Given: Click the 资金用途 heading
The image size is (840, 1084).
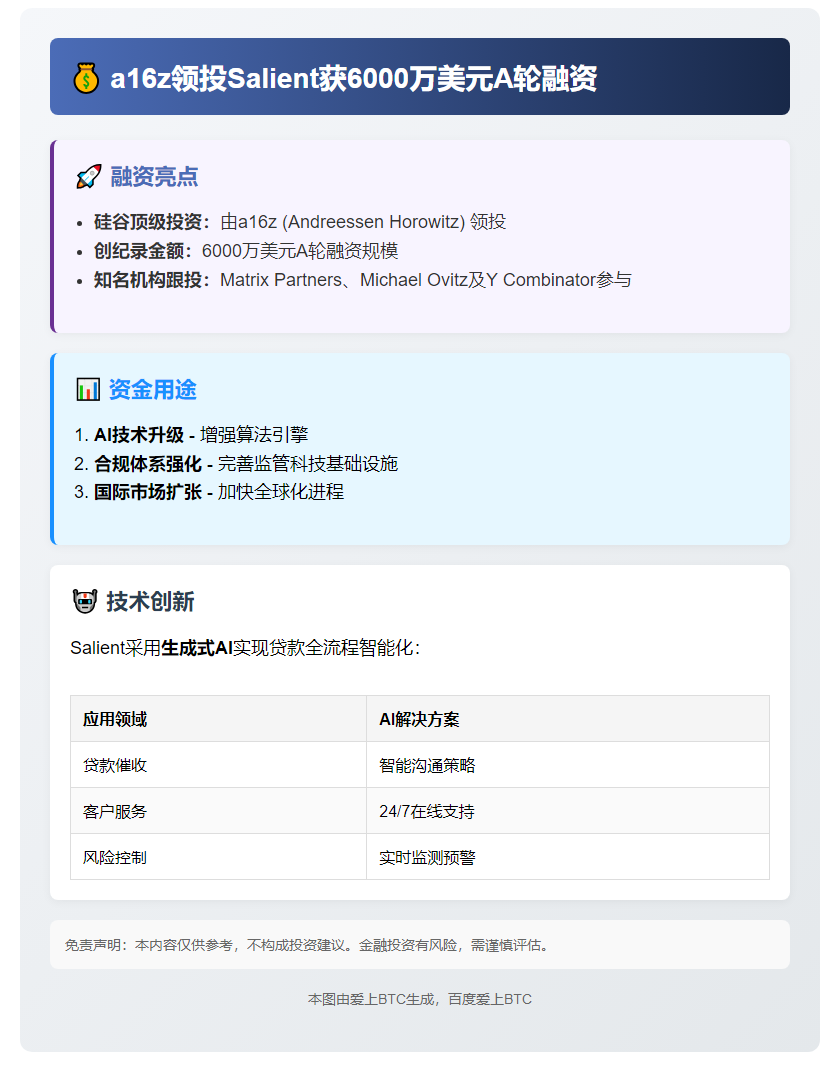Looking at the screenshot, I should click(x=153, y=390).
